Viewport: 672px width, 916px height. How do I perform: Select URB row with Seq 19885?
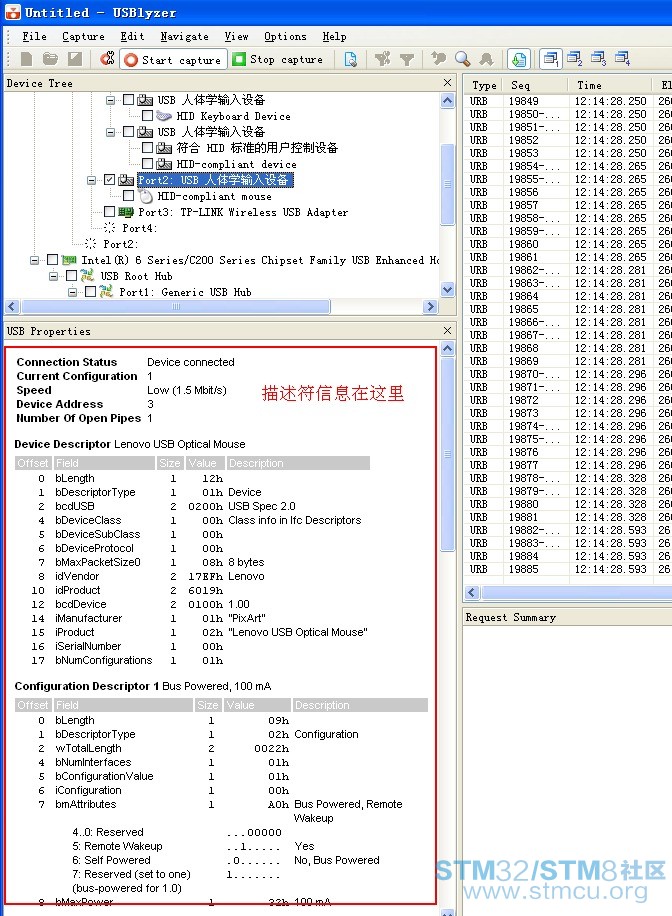tap(569, 569)
